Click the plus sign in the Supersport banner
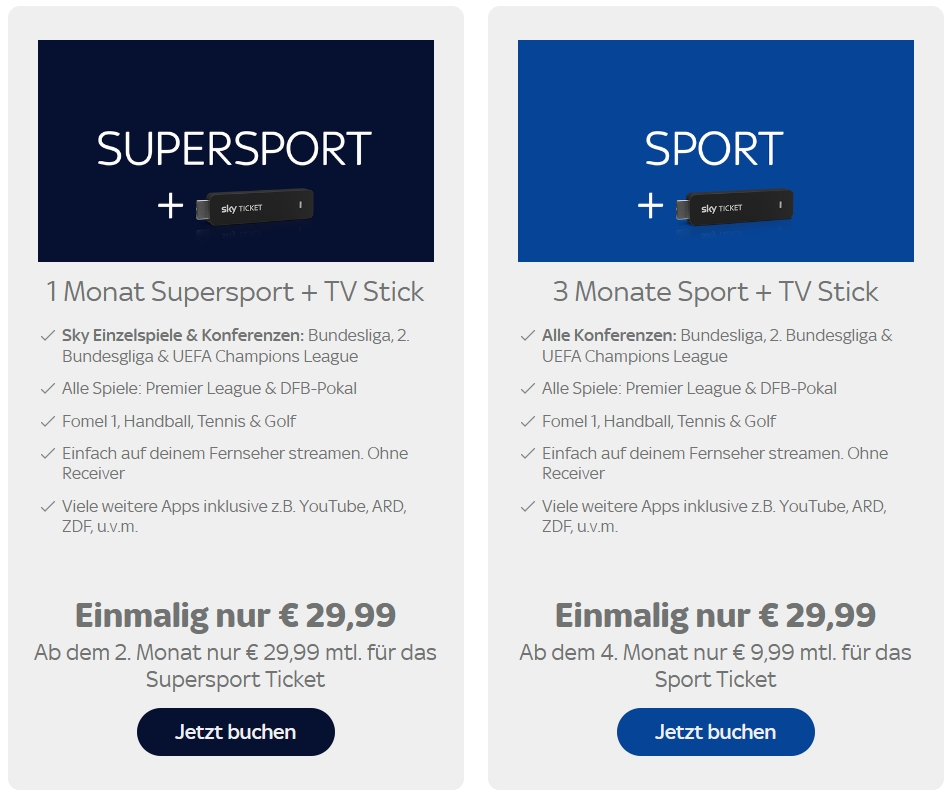 pos(171,206)
